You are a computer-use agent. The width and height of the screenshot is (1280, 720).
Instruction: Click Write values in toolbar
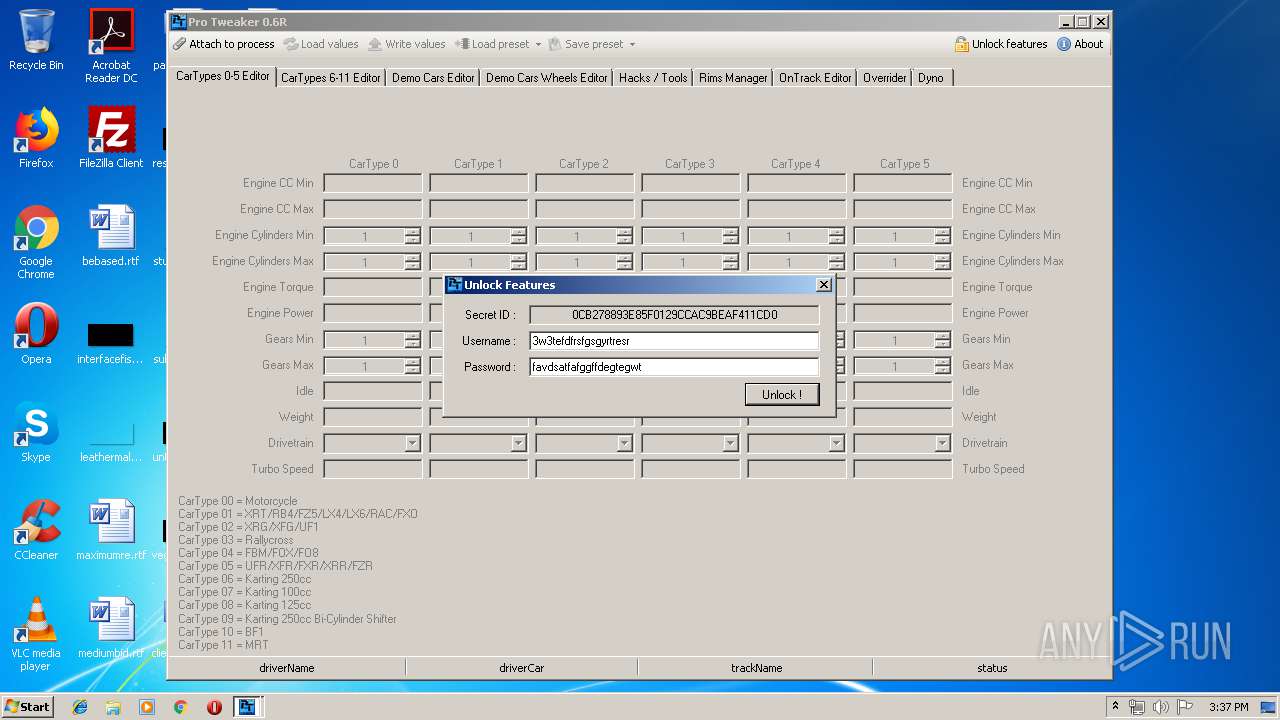[407, 44]
